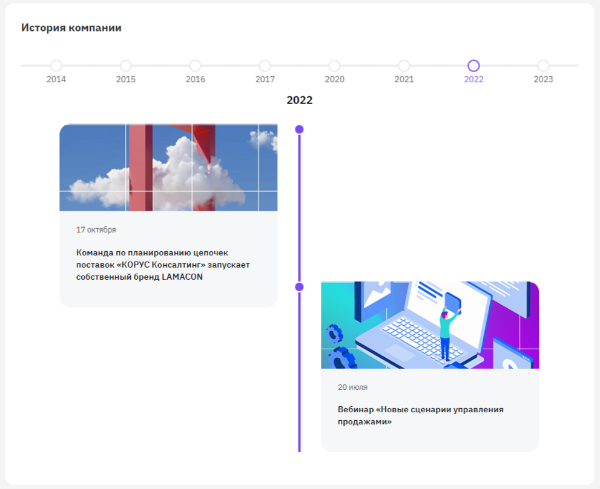Select the 2017 circle on the timeline
This screenshot has height=489, width=600.
265,66
